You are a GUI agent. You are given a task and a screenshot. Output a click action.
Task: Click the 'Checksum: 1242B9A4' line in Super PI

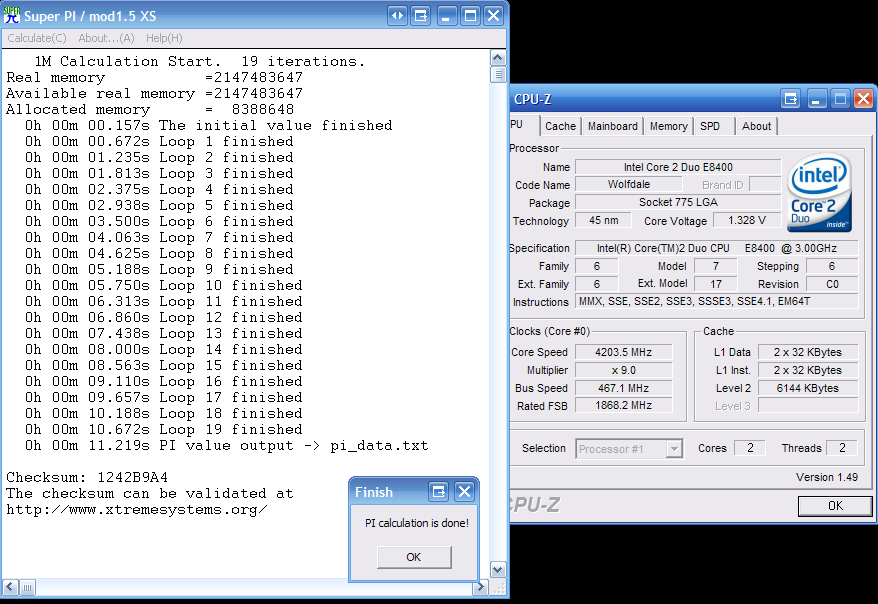click(x=87, y=477)
